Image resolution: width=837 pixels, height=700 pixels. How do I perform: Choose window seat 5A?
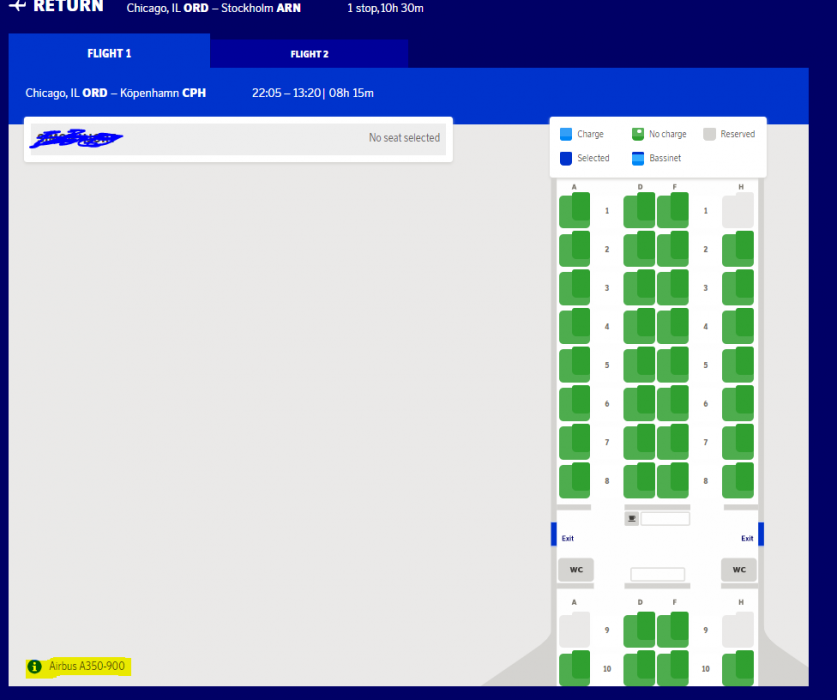click(x=574, y=365)
